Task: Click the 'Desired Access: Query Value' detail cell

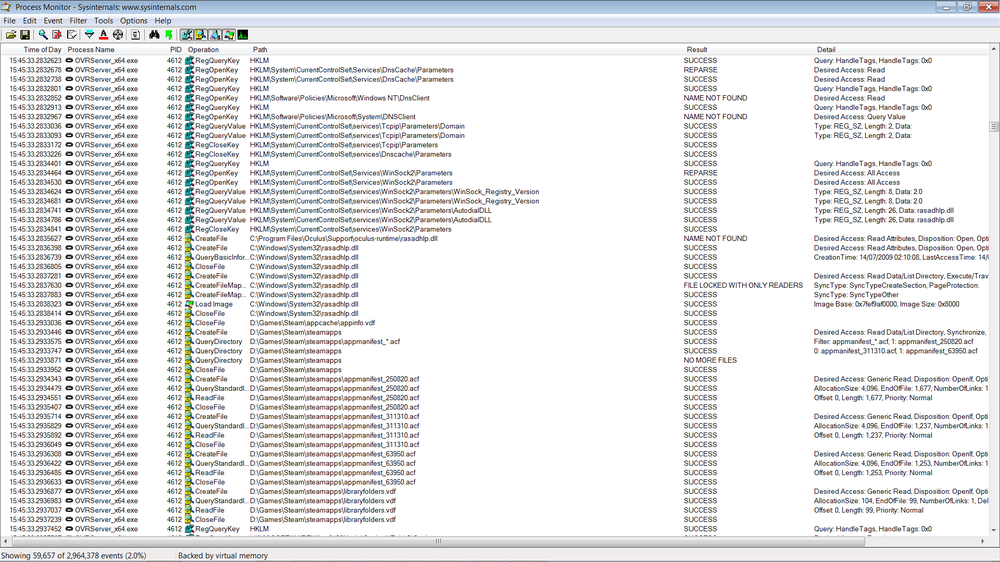Action: [x=859, y=117]
